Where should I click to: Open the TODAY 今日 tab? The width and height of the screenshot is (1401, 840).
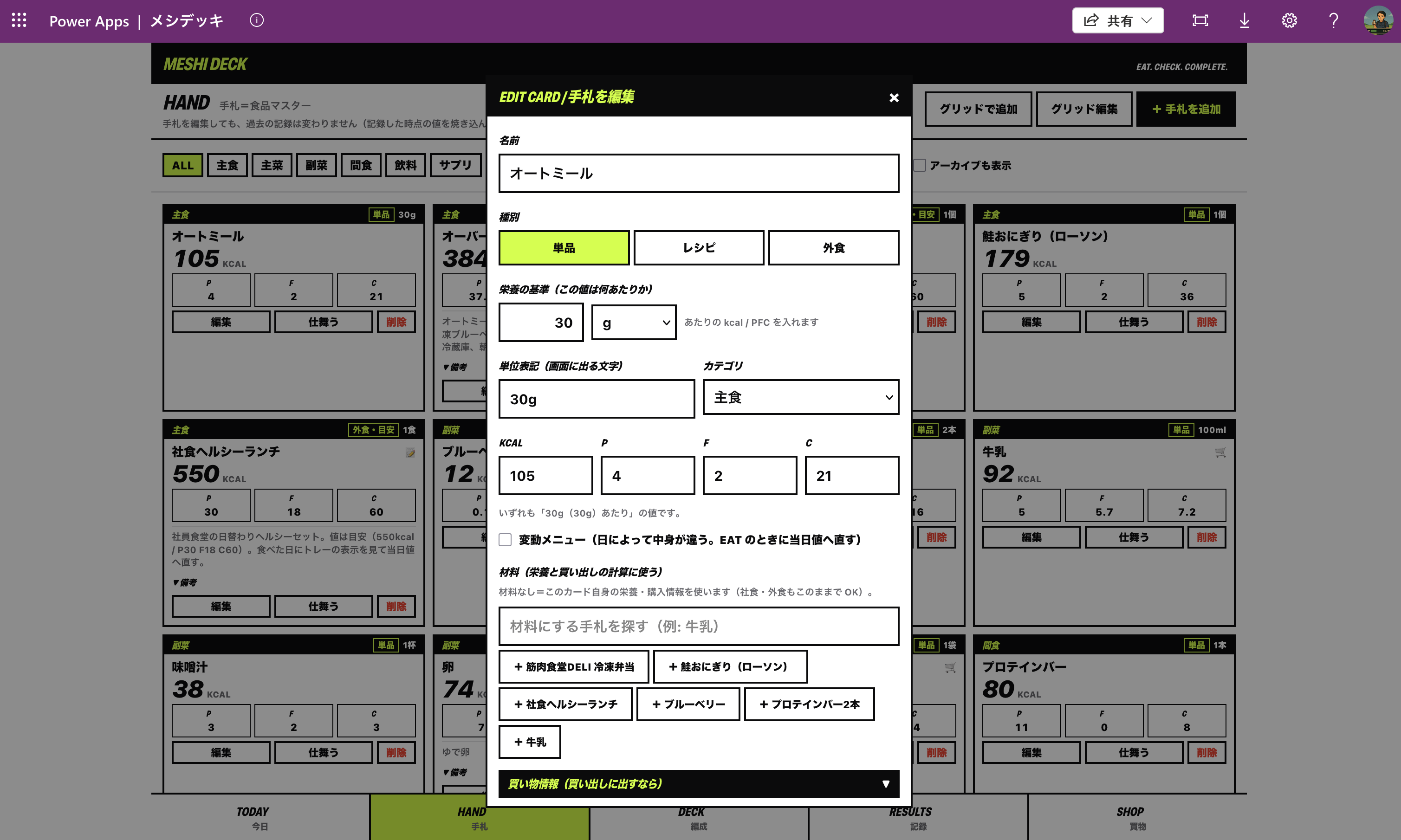click(260, 817)
